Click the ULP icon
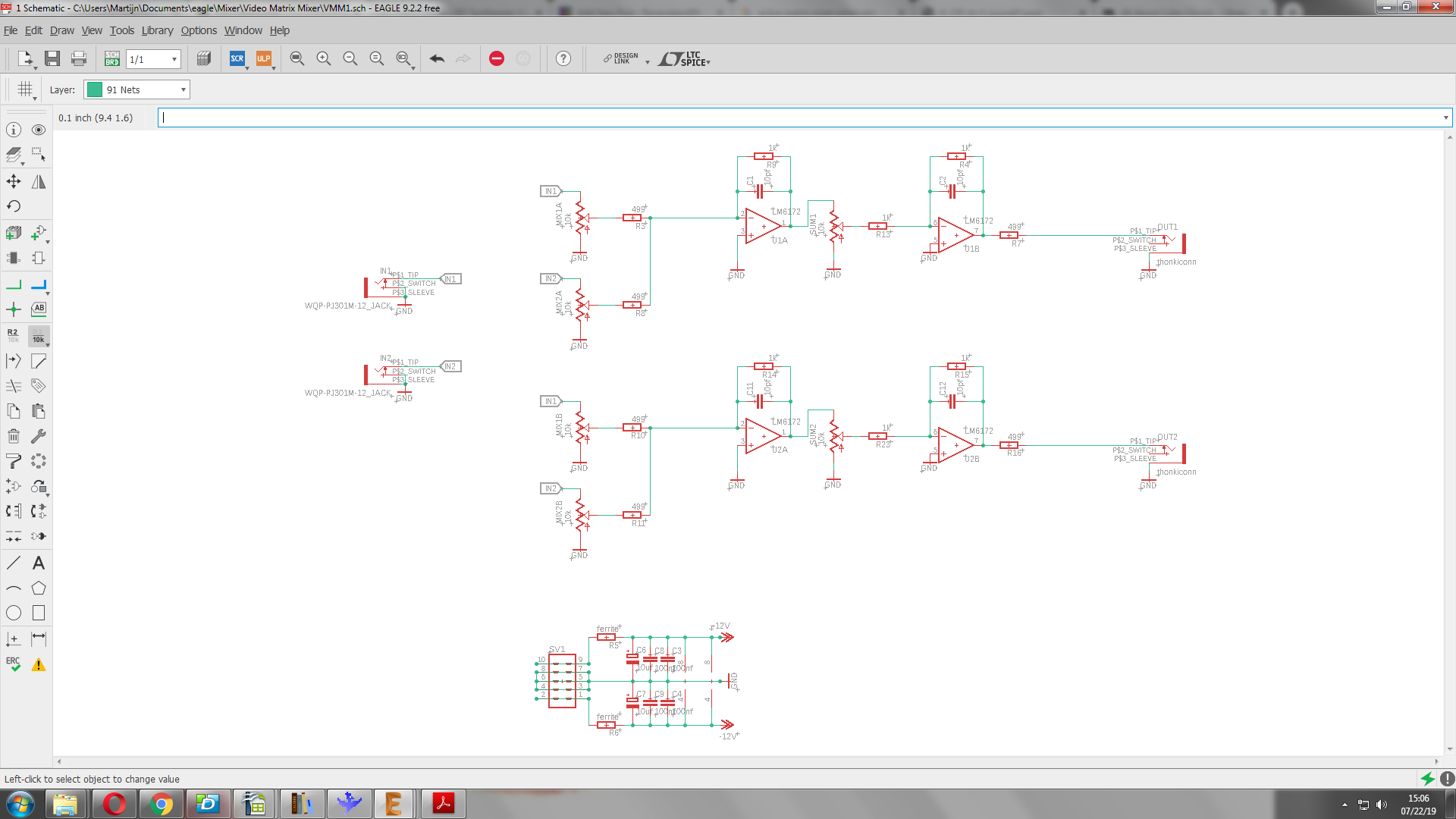This screenshot has height=819, width=1456. pos(264,58)
